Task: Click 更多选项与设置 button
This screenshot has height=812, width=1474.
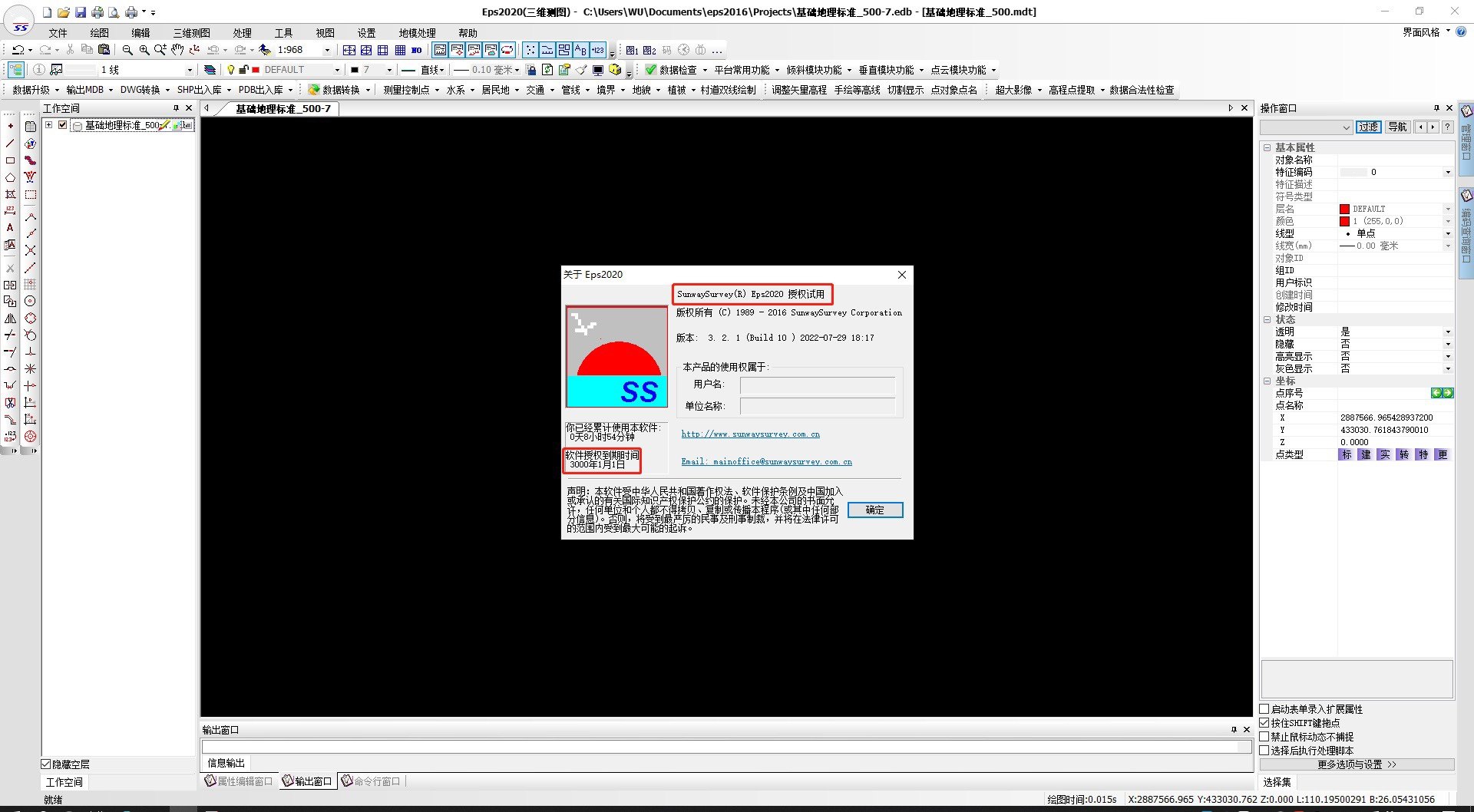Action: click(x=1357, y=764)
